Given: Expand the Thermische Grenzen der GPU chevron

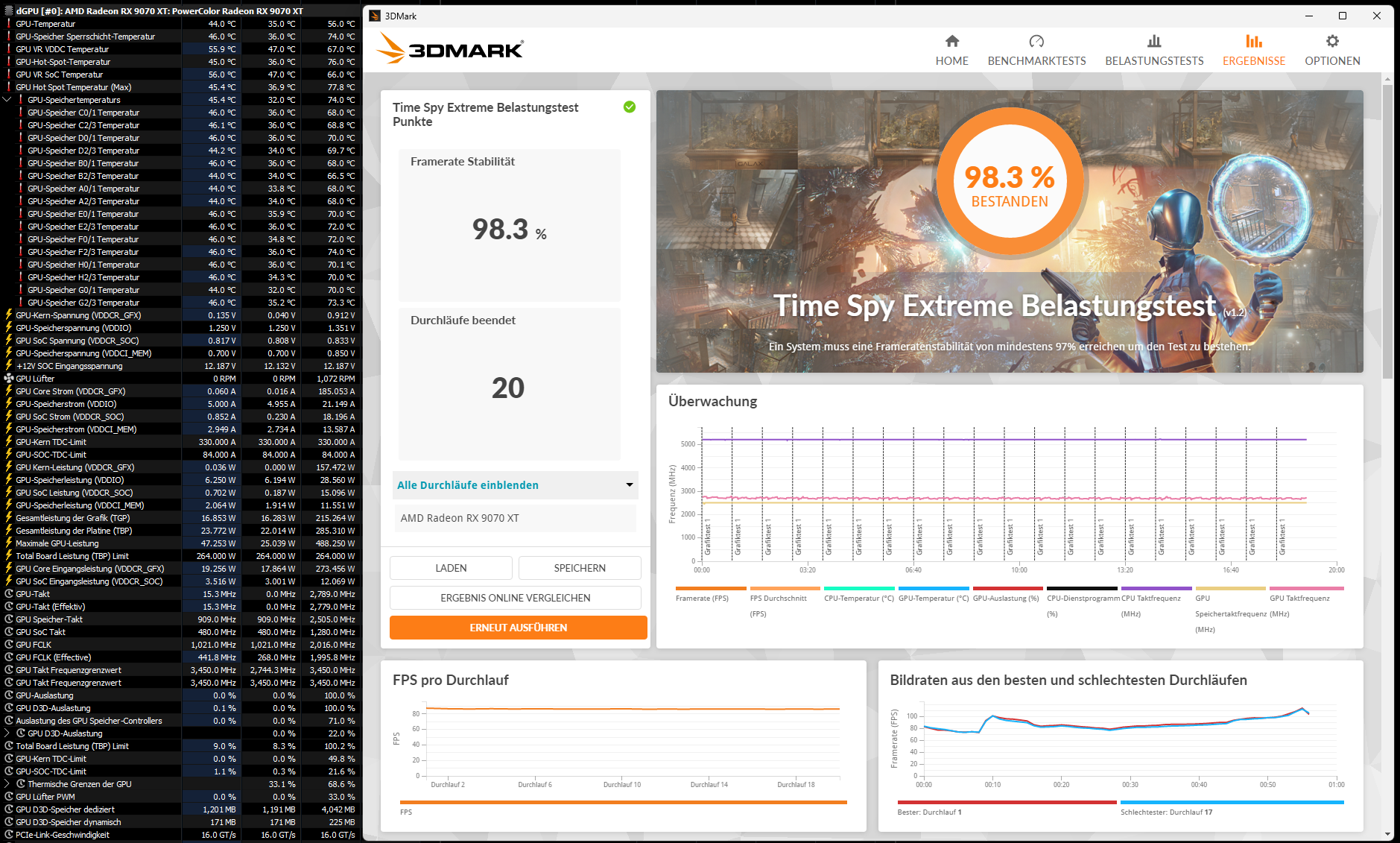Looking at the screenshot, I should [x=7, y=784].
